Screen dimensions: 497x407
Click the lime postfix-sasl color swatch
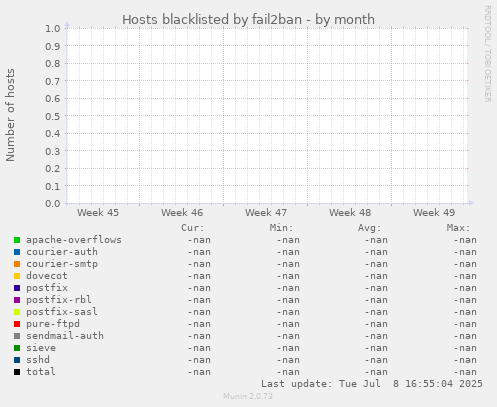(17, 312)
